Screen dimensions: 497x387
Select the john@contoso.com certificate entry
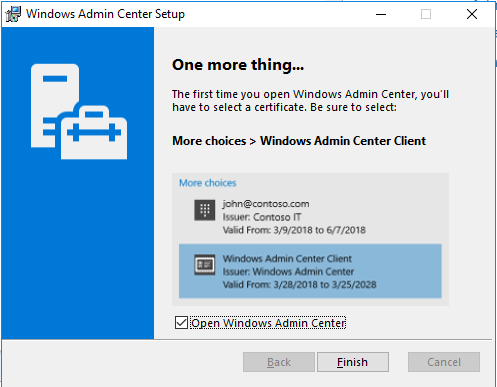point(310,217)
